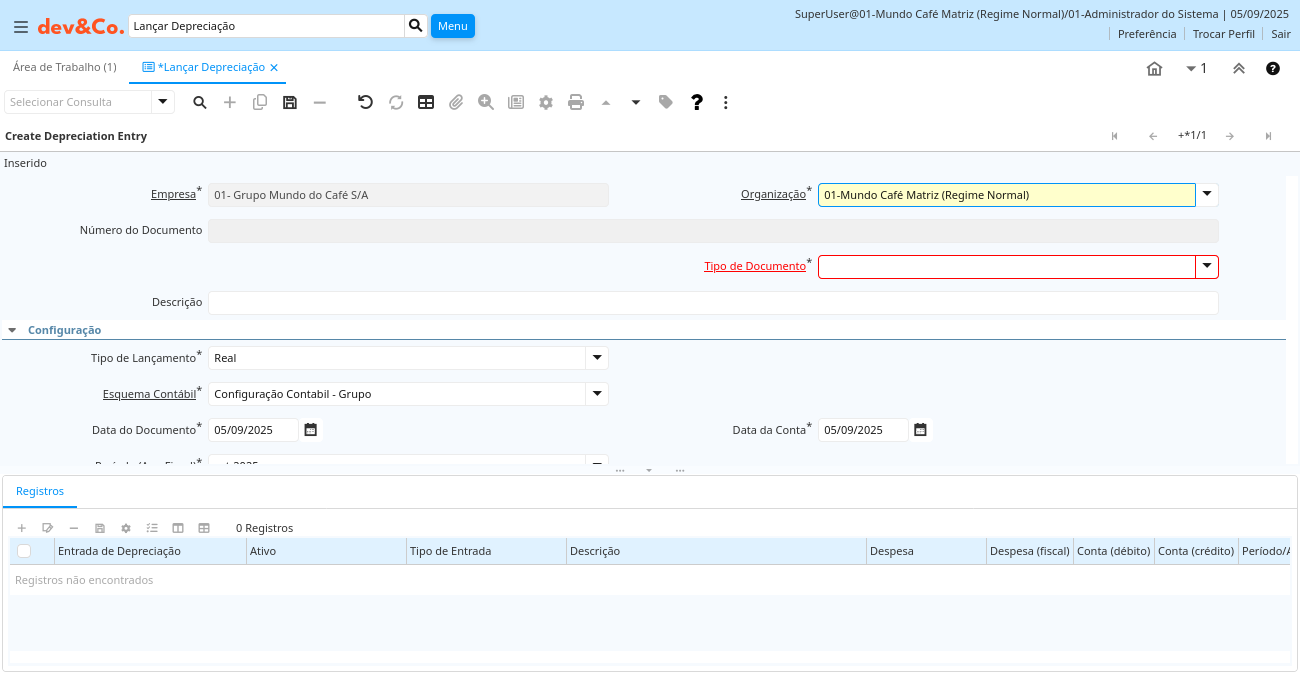Open the Tipo de Documento dropdown

[x=1207, y=267]
